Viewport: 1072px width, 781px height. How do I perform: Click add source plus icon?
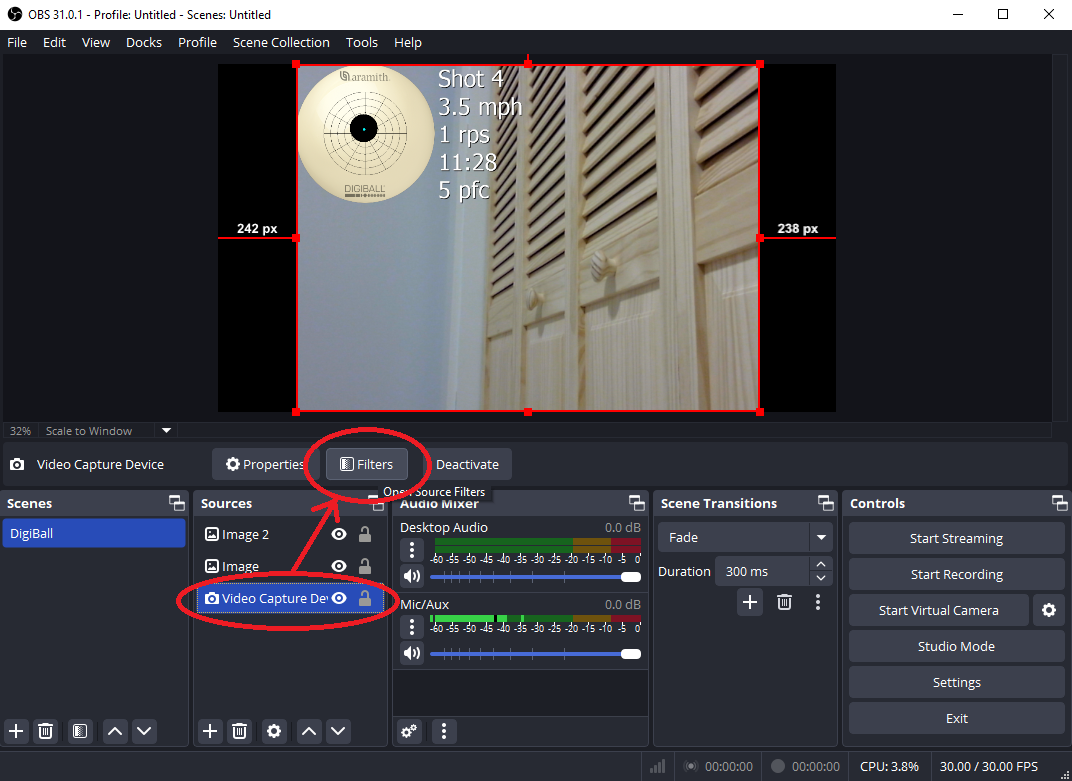pyautogui.click(x=210, y=731)
